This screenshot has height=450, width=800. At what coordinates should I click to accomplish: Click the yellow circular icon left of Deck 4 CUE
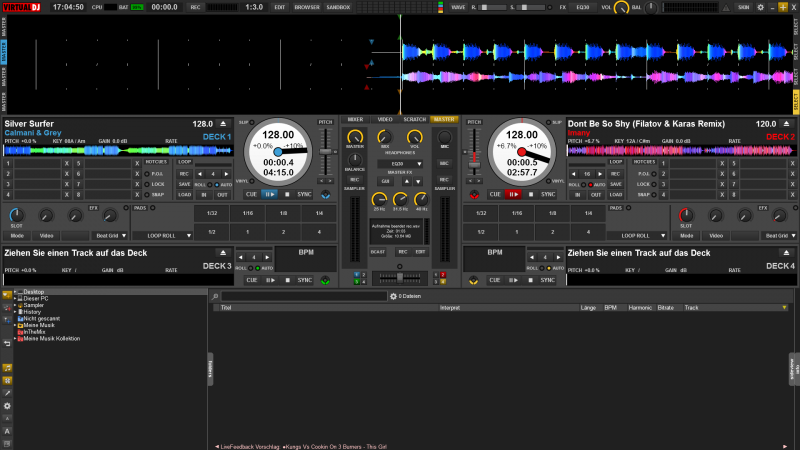(x=473, y=280)
